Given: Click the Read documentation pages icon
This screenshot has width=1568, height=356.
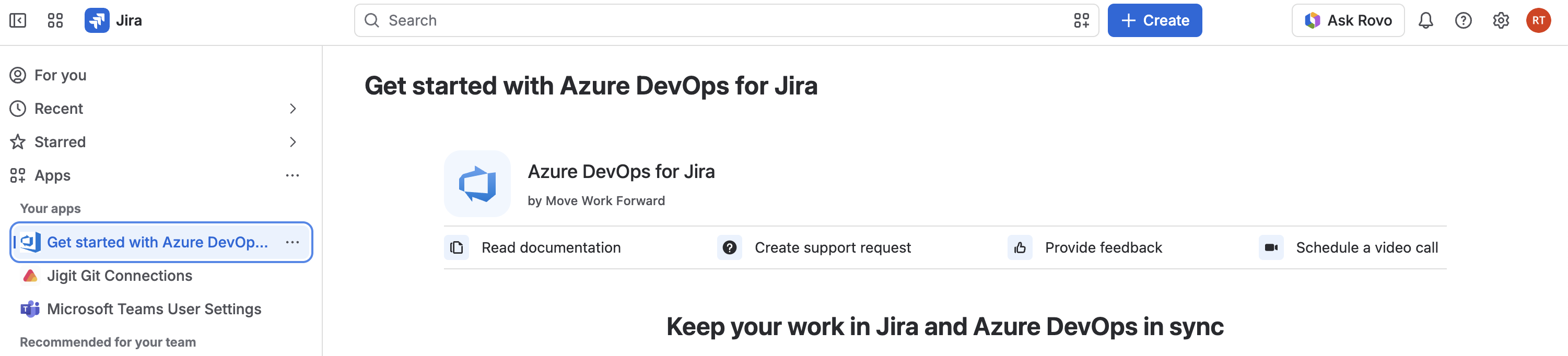Looking at the screenshot, I should (x=457, y=247).
